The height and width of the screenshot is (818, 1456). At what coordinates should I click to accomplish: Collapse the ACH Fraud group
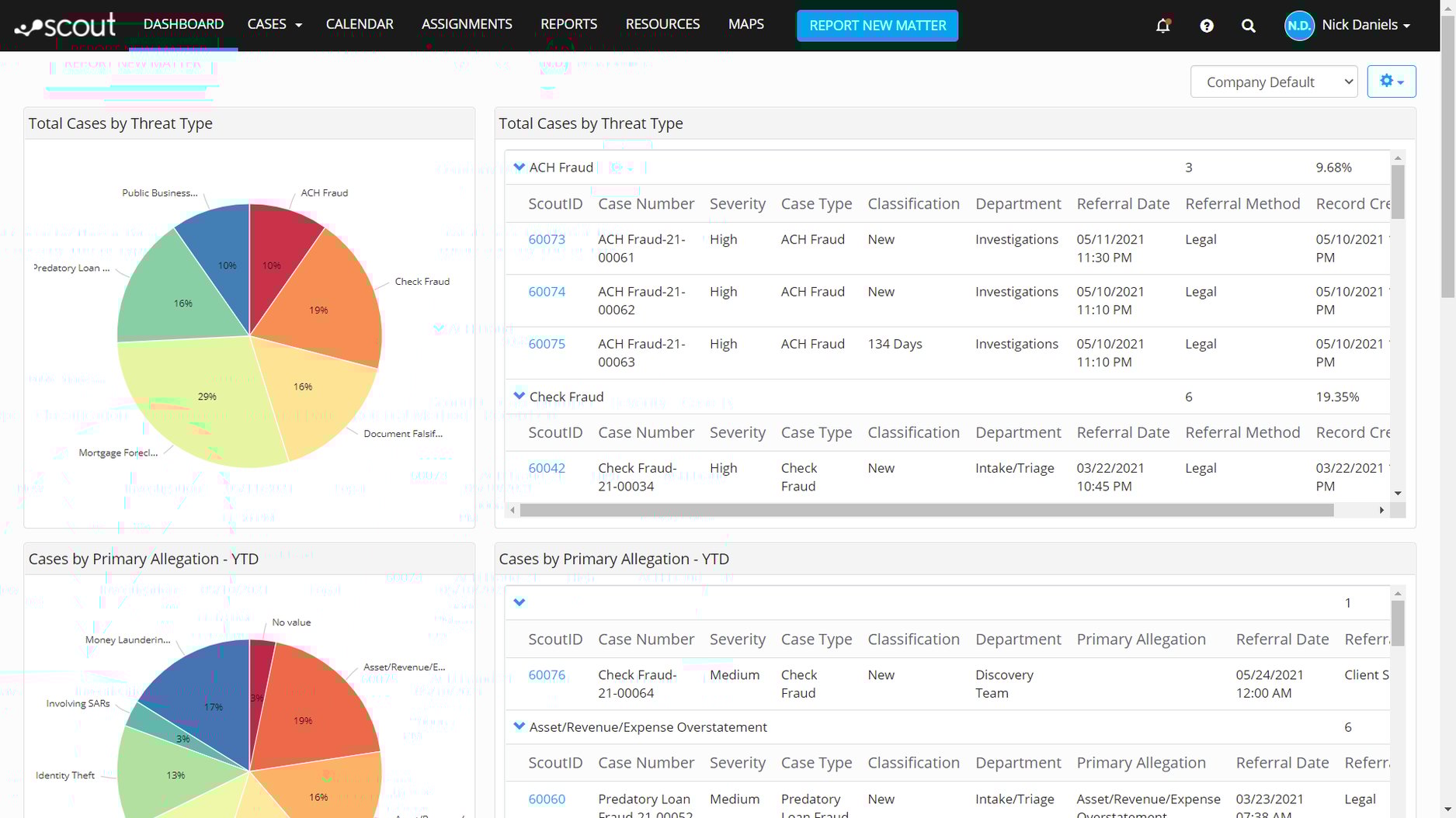click(x=519, y=166)
